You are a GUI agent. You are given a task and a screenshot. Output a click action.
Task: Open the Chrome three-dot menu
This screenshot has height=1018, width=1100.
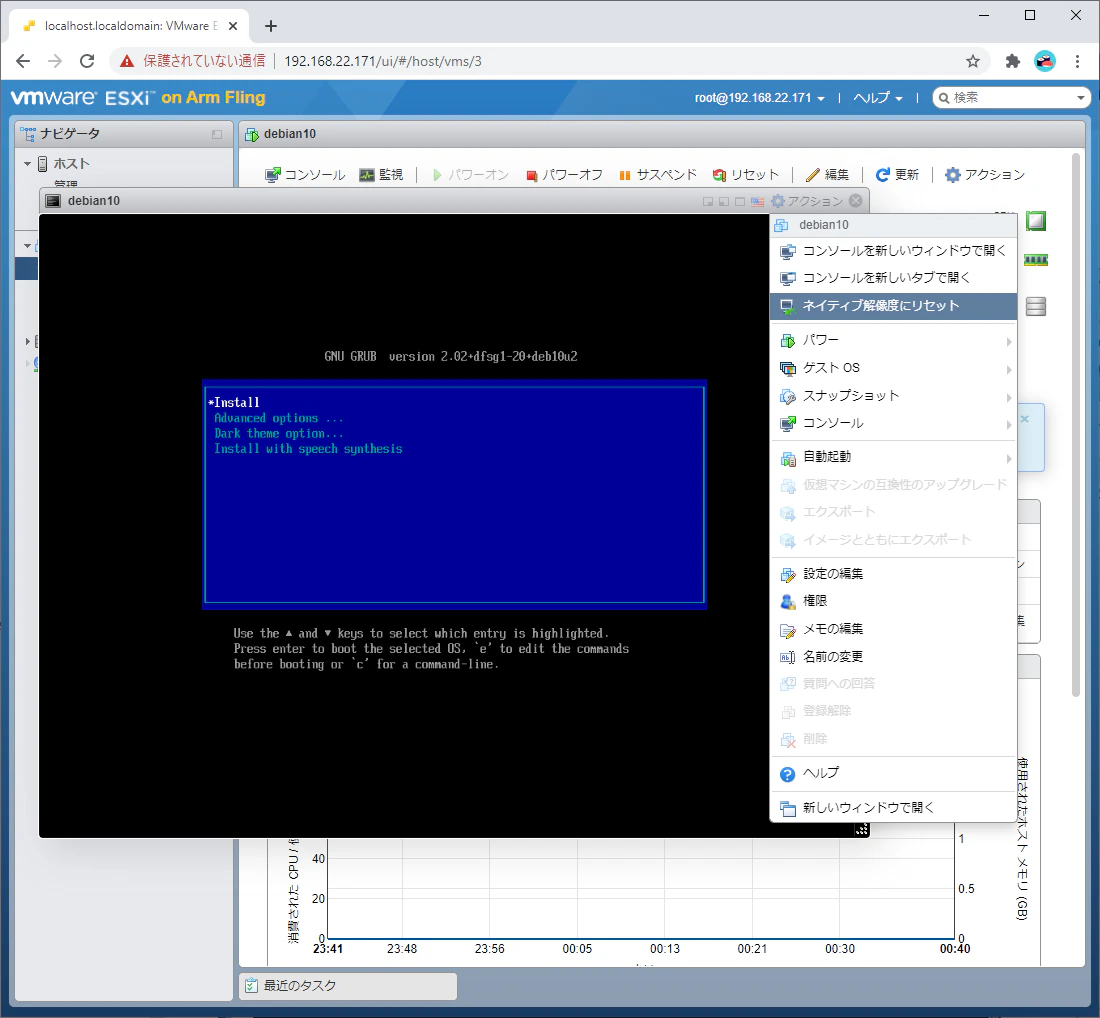click(x=1078, y=61)
